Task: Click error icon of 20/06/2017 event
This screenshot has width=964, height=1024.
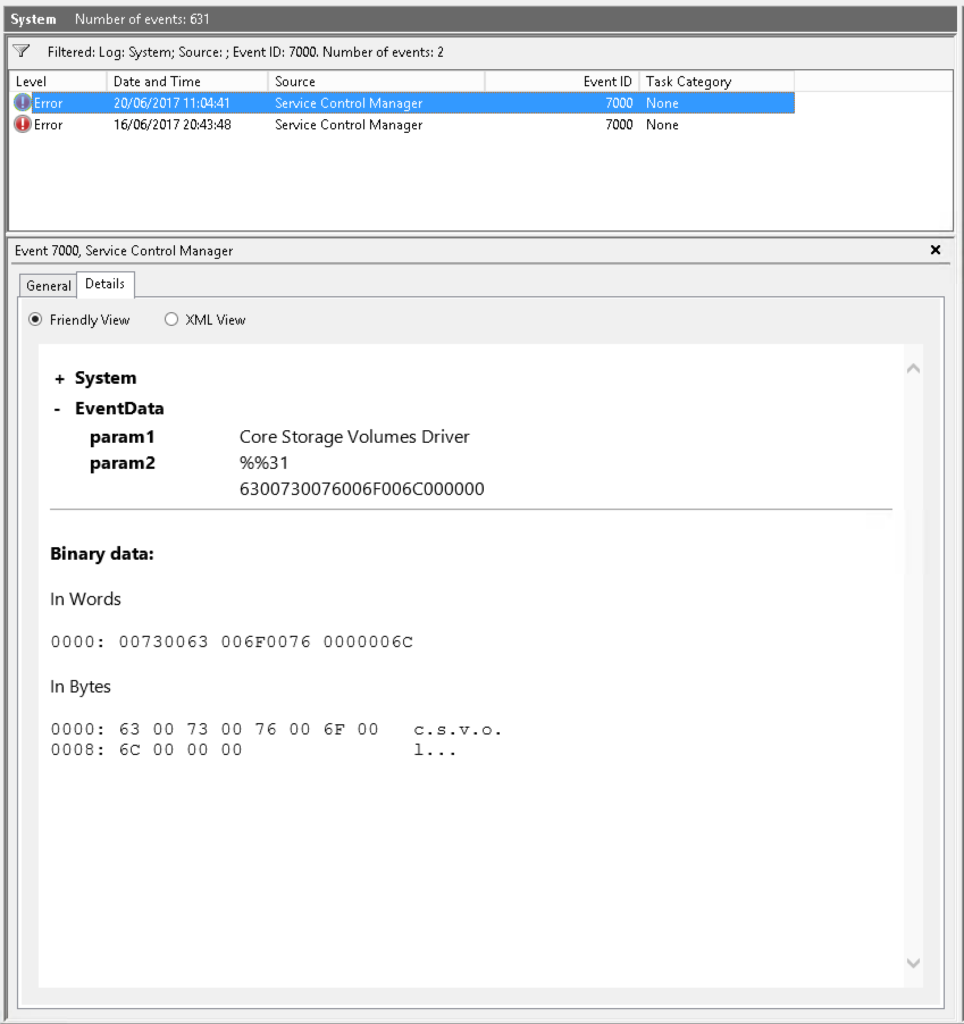Action: [x=22, y=103]
